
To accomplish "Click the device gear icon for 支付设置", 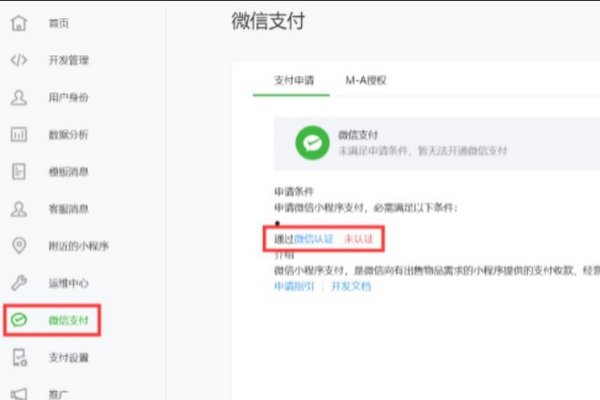I will 20,357.
